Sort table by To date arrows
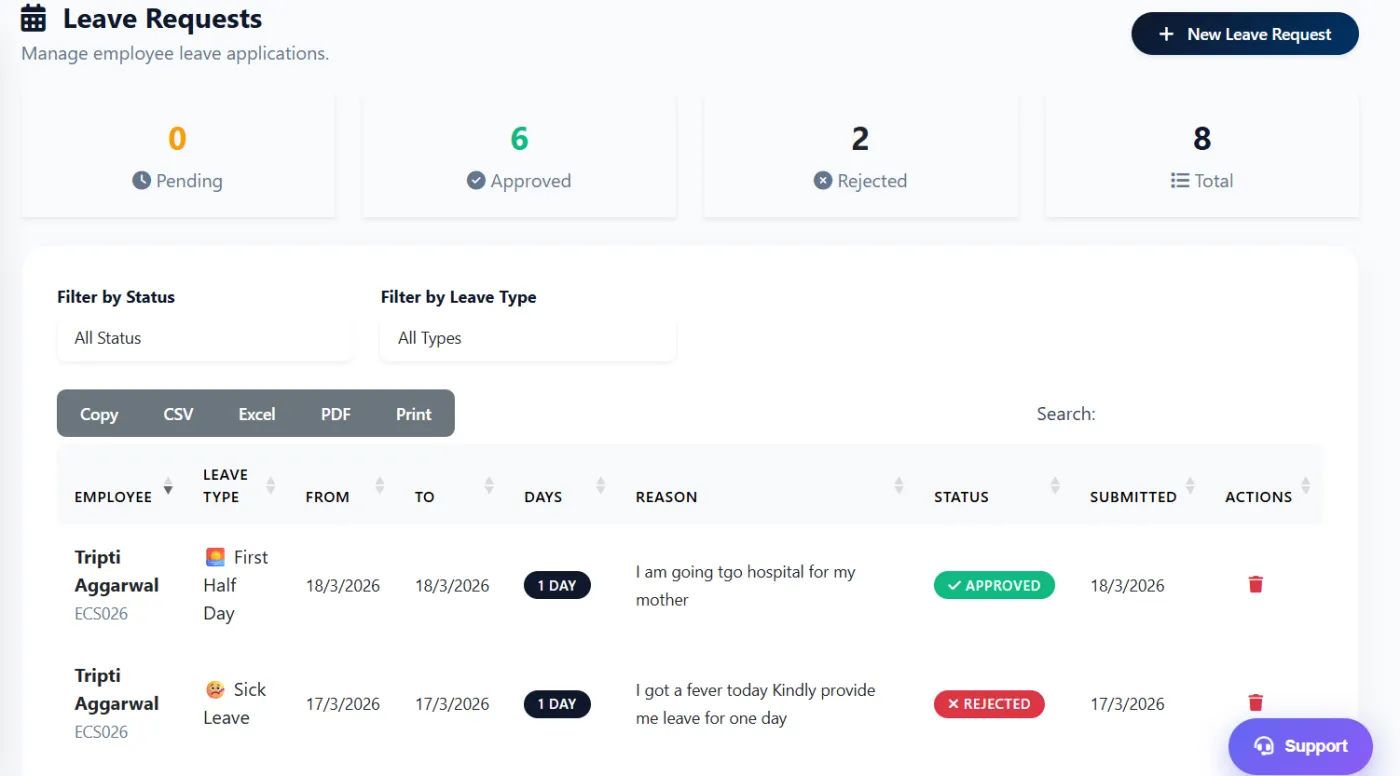The width and height of the screenshot is (1400, 776). point(488,485)
